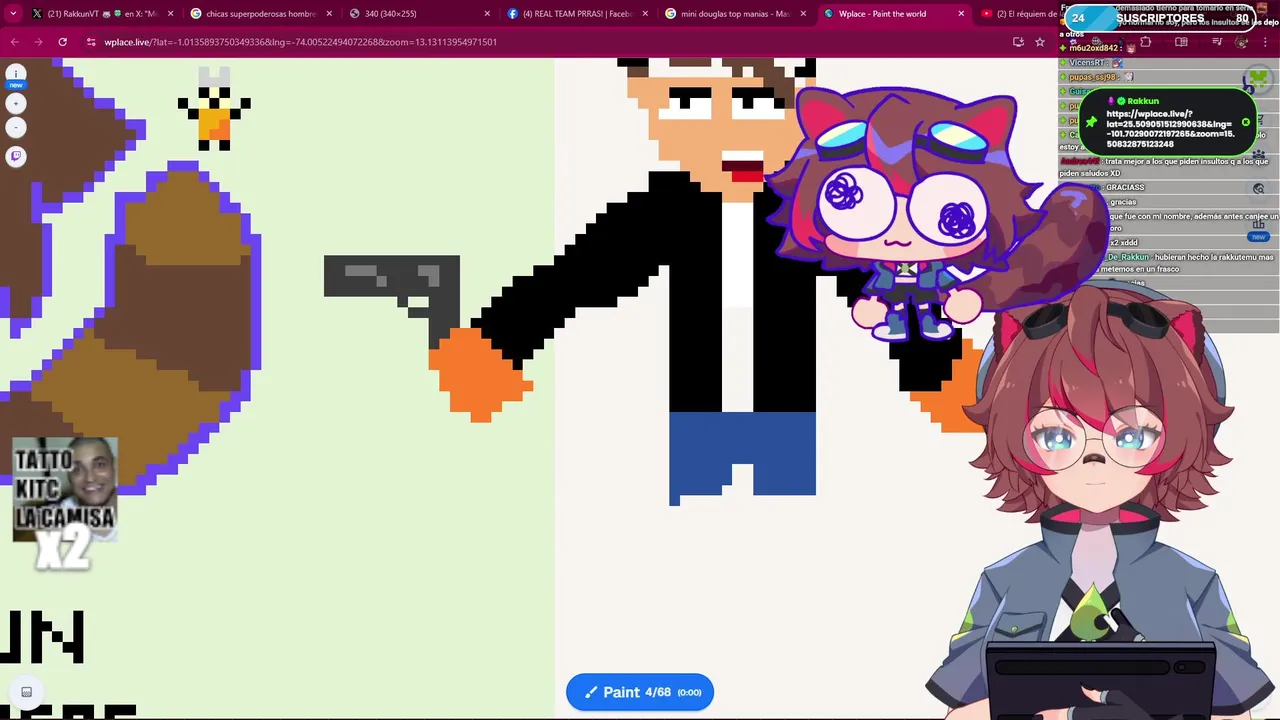This screenshot has width=1280, height=720.
Task: Open browser extensions puzzle icon
Action: pos(1146,42)
